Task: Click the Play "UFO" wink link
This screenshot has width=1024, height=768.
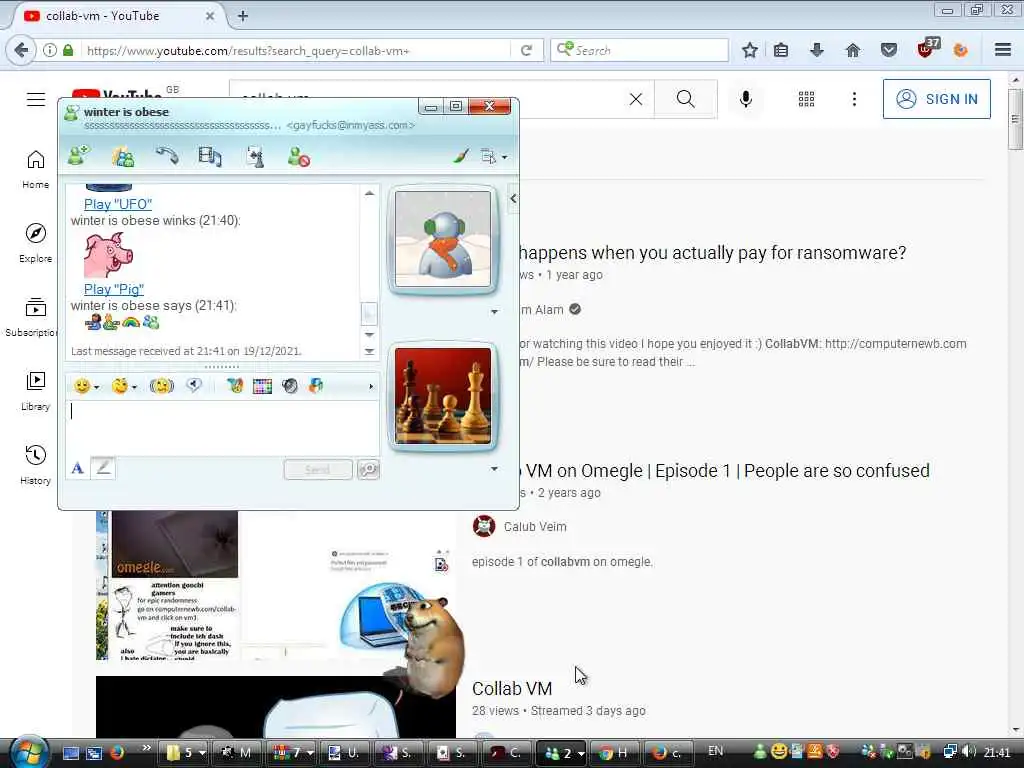Action: click(x=118, y=204)
